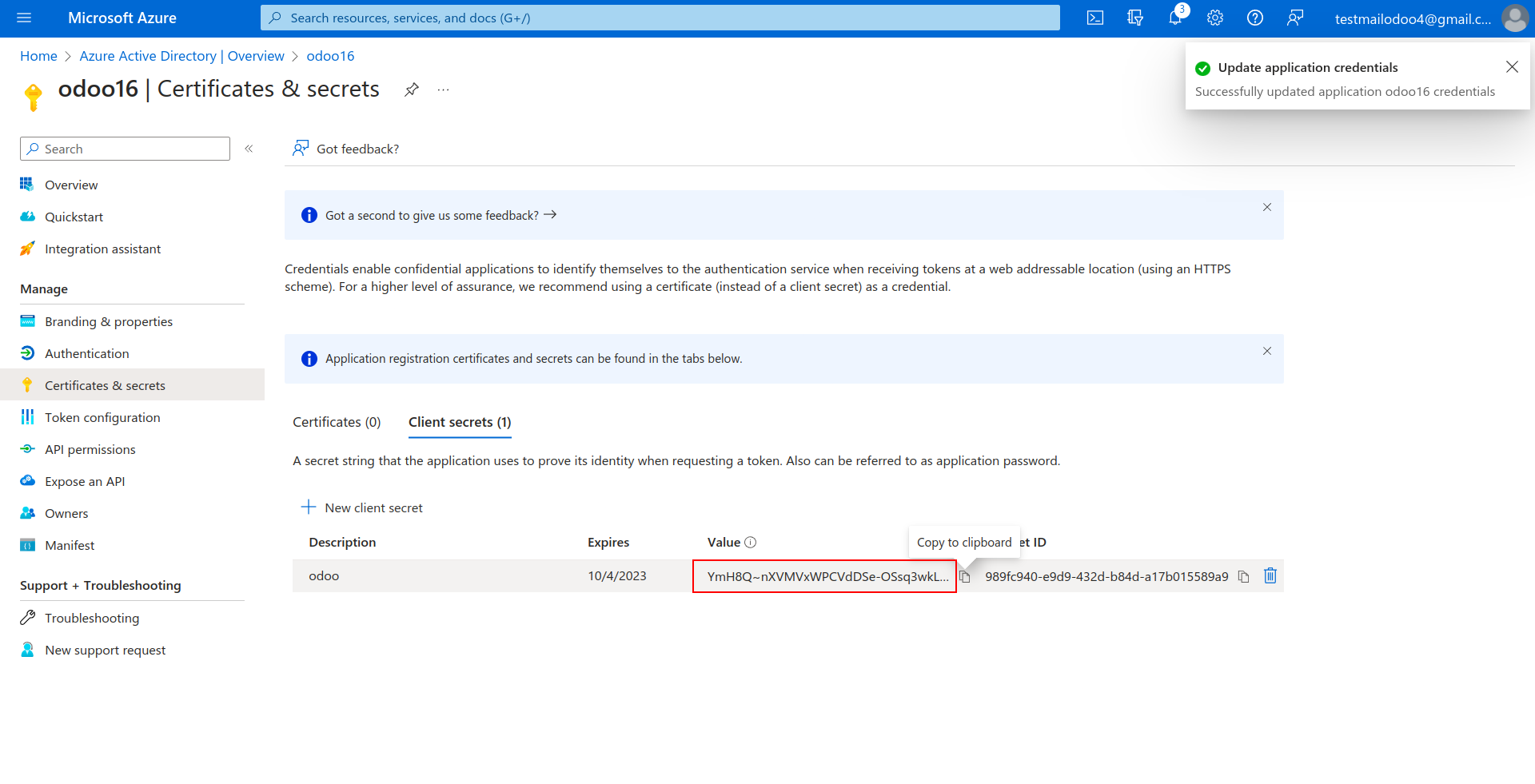
Task: Click the Integration assistant rocket icon
Action: pos(27,249)
